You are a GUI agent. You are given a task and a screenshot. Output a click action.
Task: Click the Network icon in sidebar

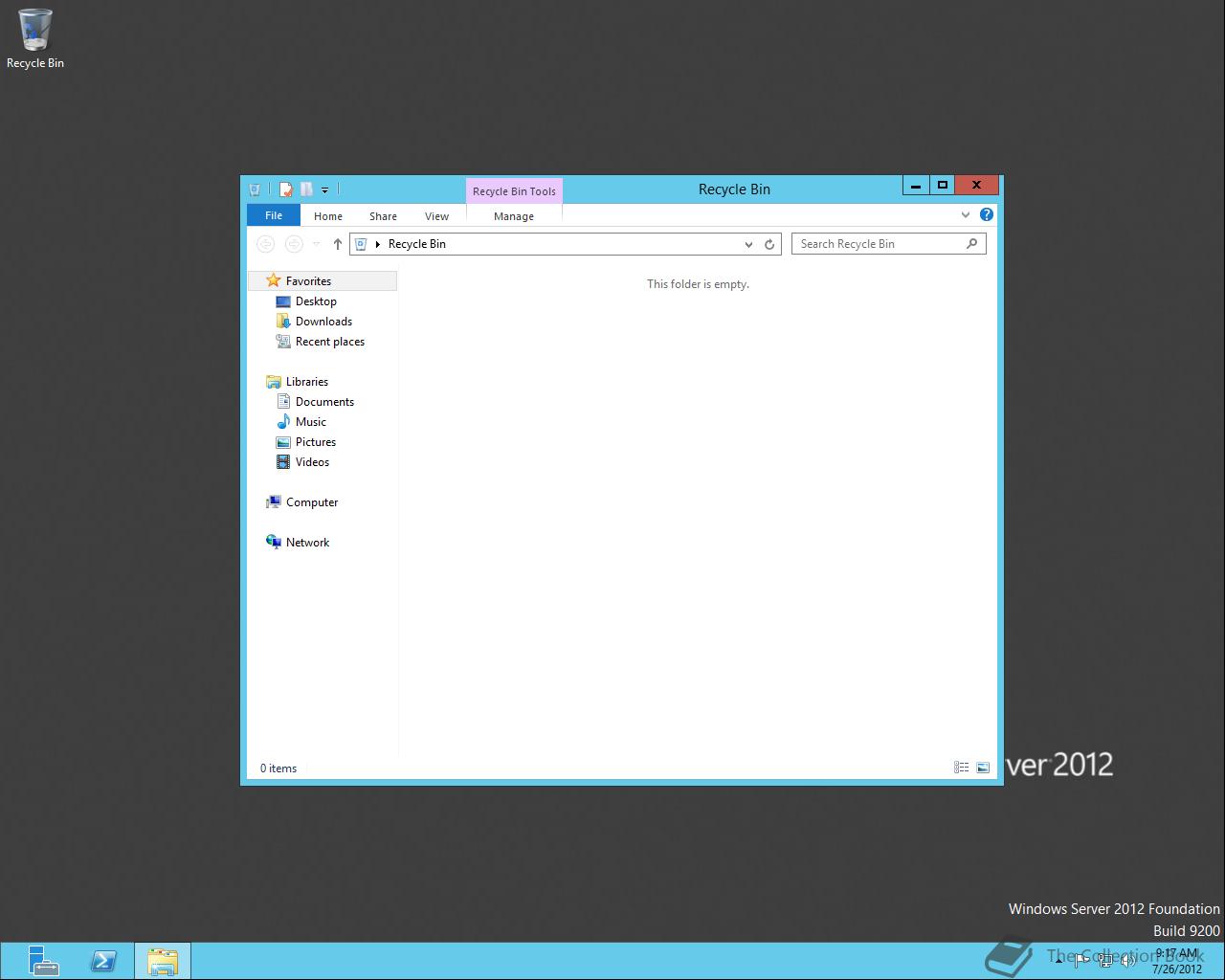(x=274, y=543)
